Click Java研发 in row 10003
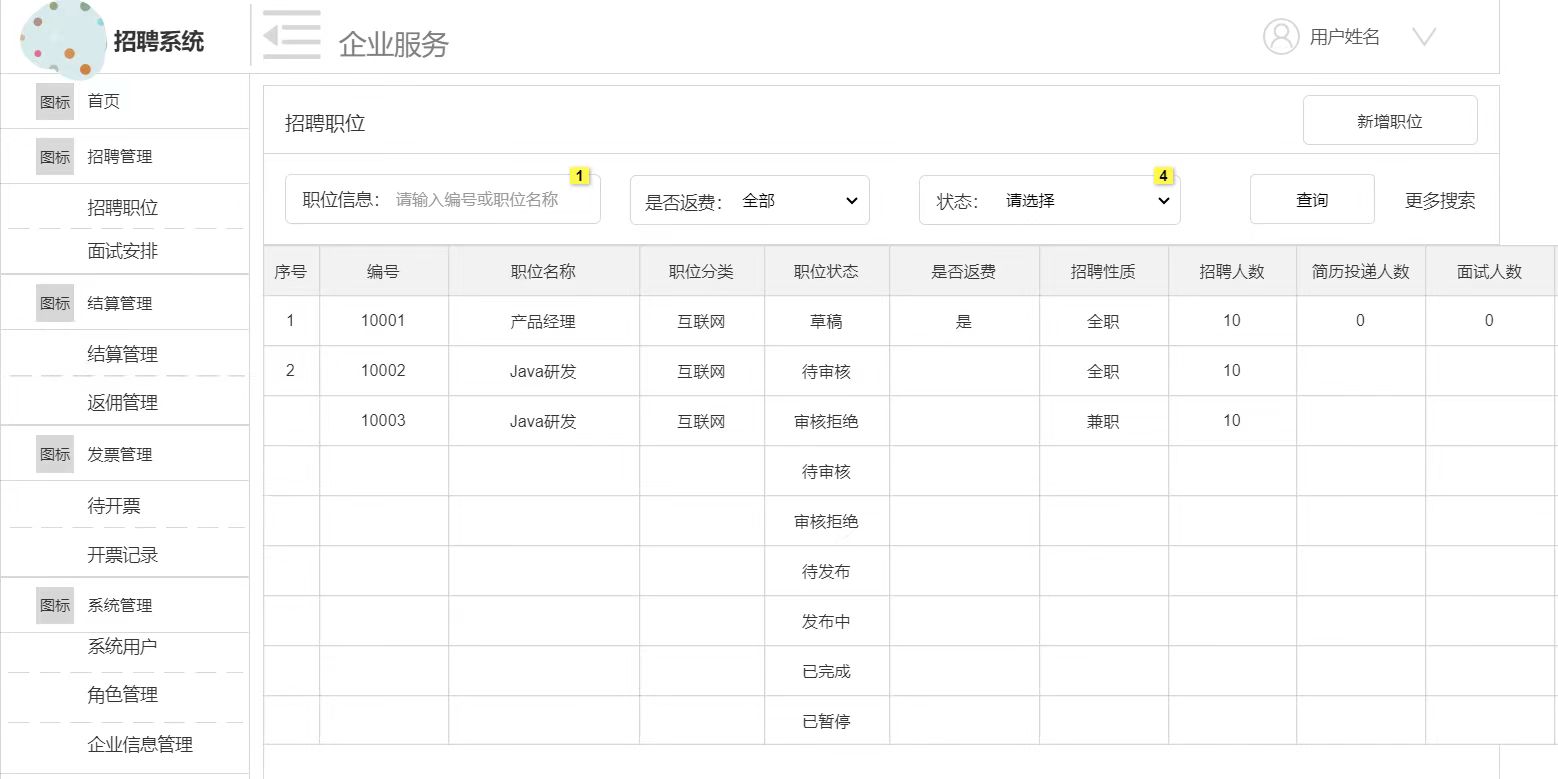1558x779 pixels. pos(543,421)
